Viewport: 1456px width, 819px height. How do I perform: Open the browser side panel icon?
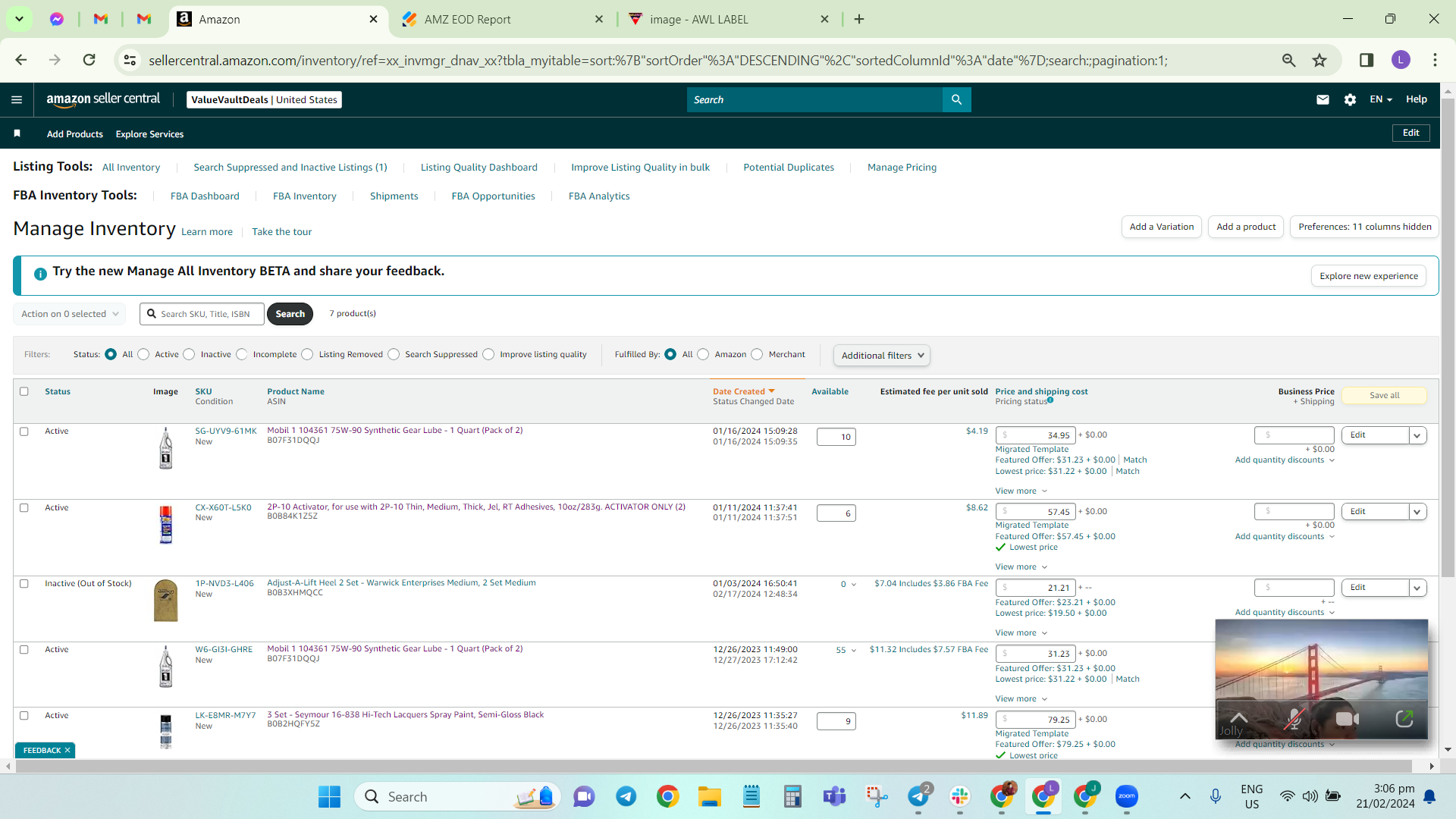click(x=1367, y=60)
